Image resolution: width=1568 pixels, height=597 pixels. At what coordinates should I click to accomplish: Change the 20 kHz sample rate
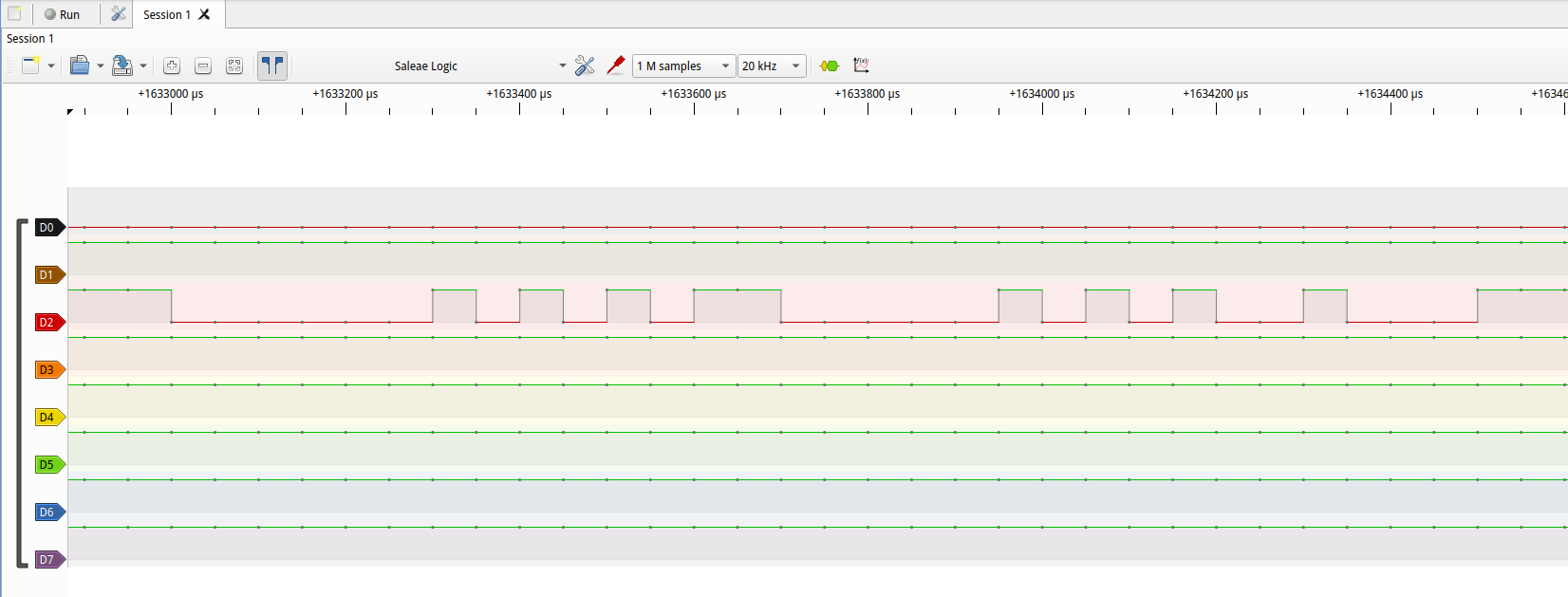coord(772,65)
